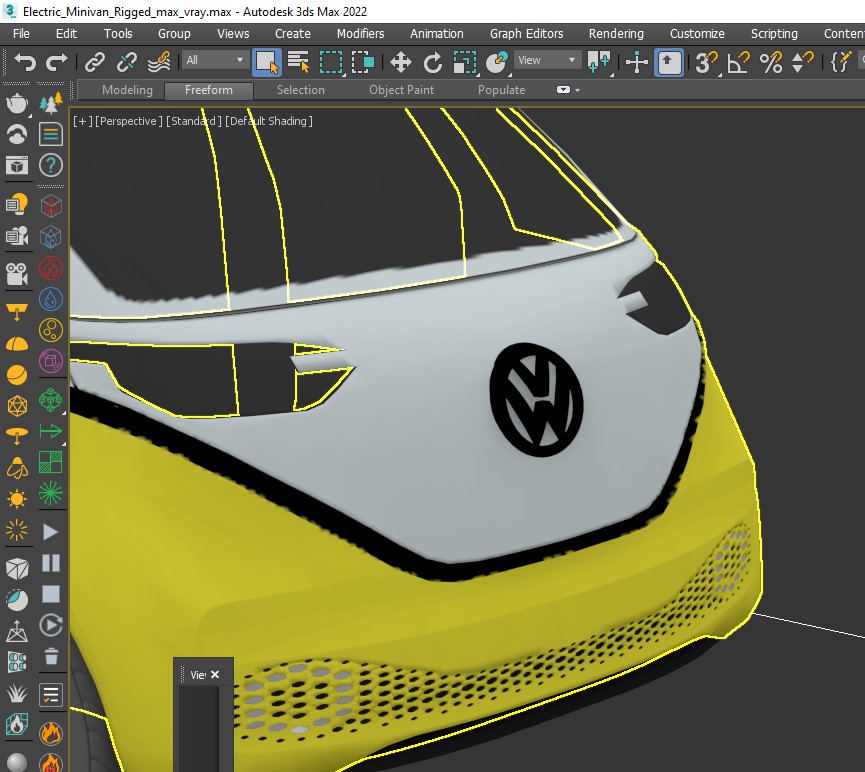Click the cloud render icon
Viewport: 865px width, 772px height.
click(17, 134)
